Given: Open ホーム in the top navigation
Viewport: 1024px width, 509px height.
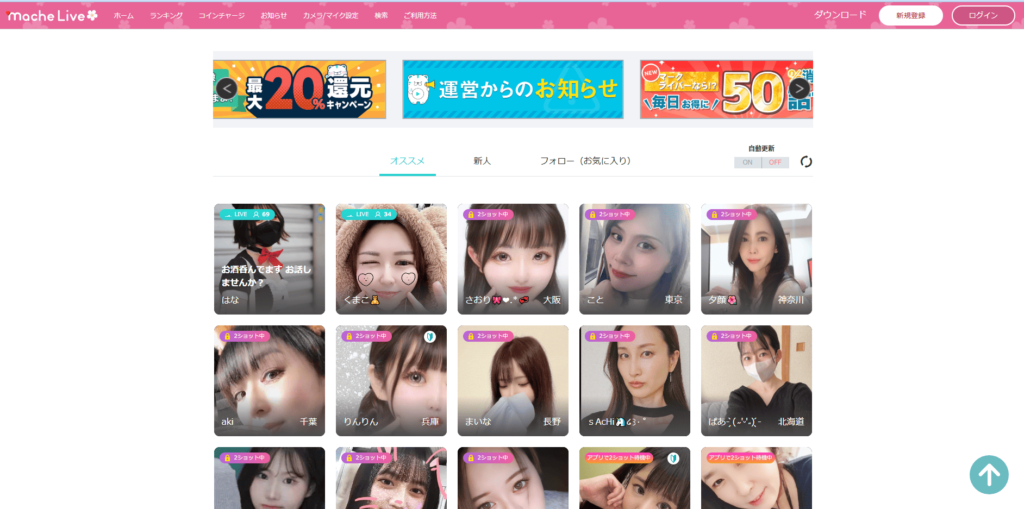Looking at the screenshot, I should (123, 16).
